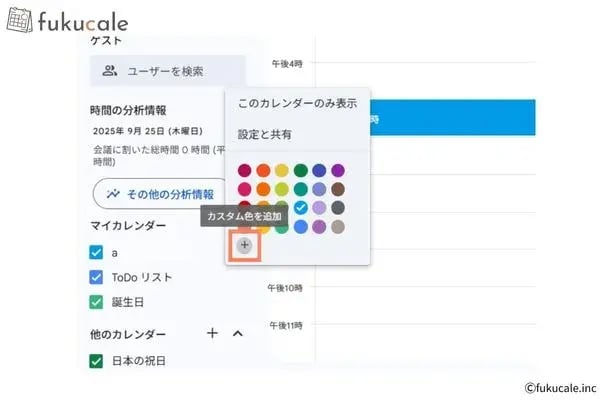This screenshot has height=400, width=600.
Task: Disable the 日本の祝日 calendar checkbox
Action: pyautogui.click(x=96, y=361)
